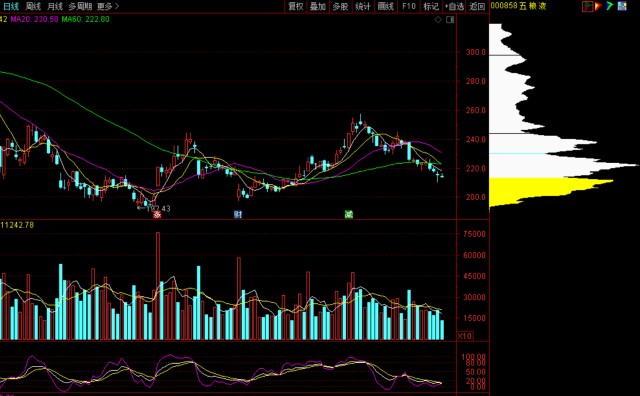
Task: Click the diamond icon above the price axis
Action: [x=438, y=20]
